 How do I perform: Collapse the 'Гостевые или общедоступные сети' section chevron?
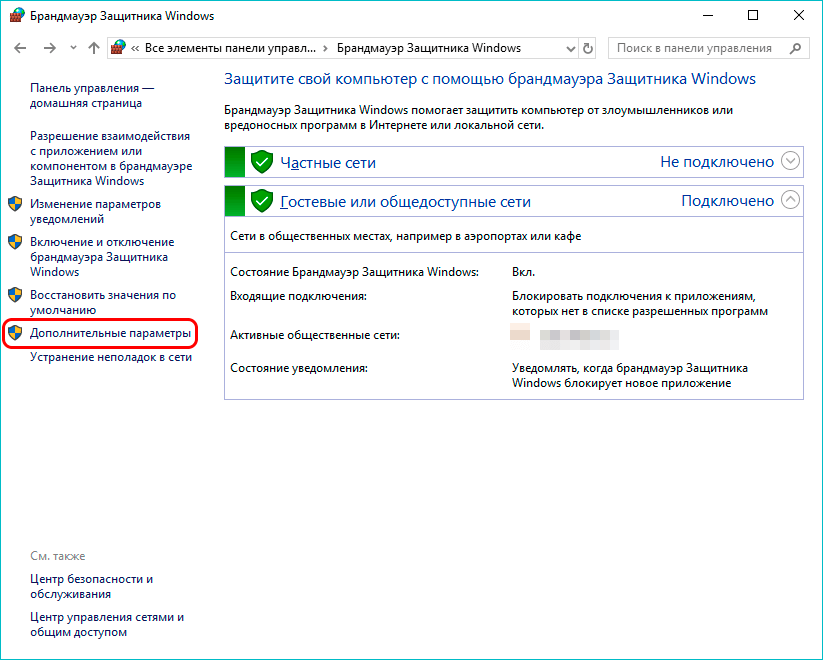pyautogui.click(x=790, y=200)
